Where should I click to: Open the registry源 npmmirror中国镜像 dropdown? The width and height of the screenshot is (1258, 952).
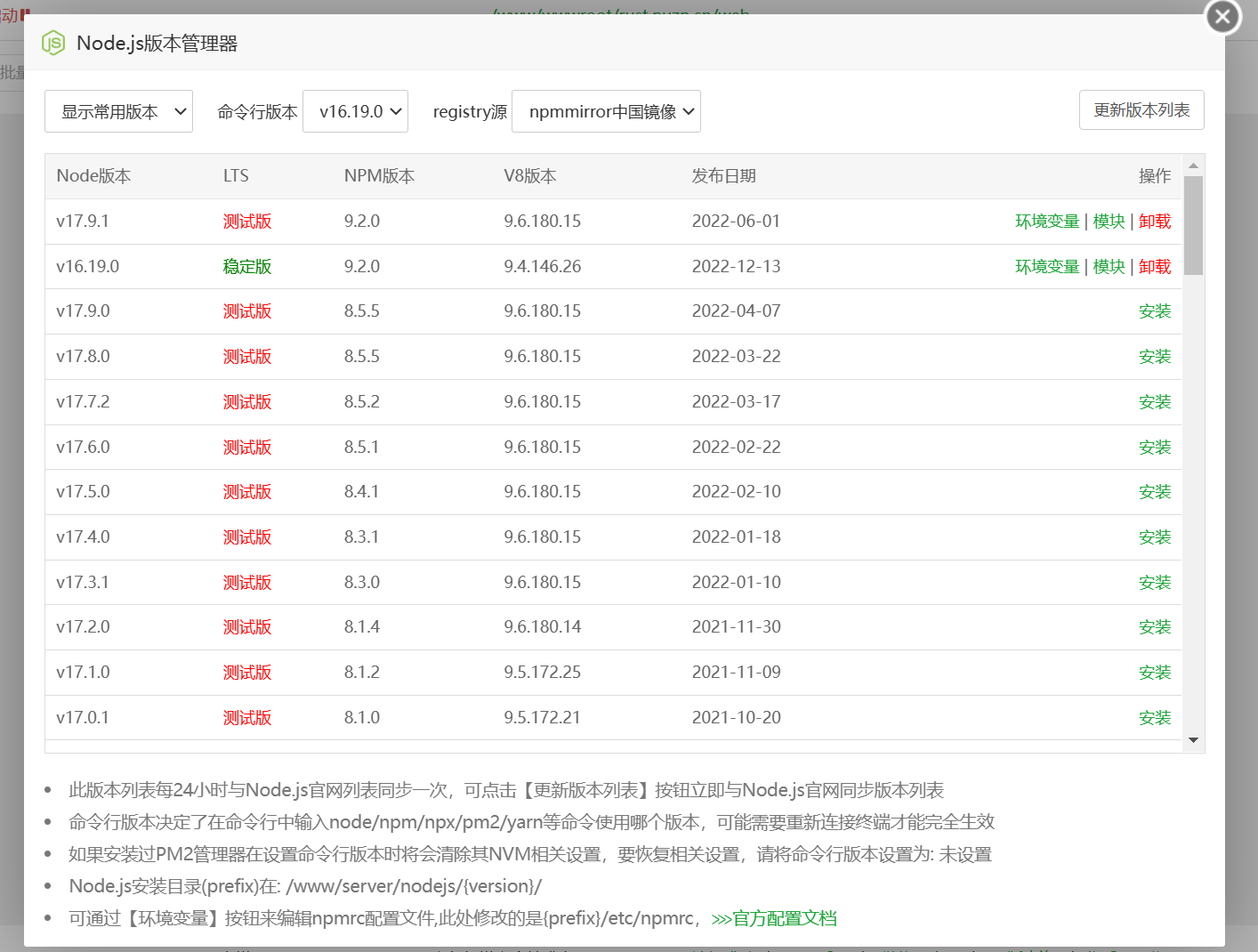click(606, 111)
